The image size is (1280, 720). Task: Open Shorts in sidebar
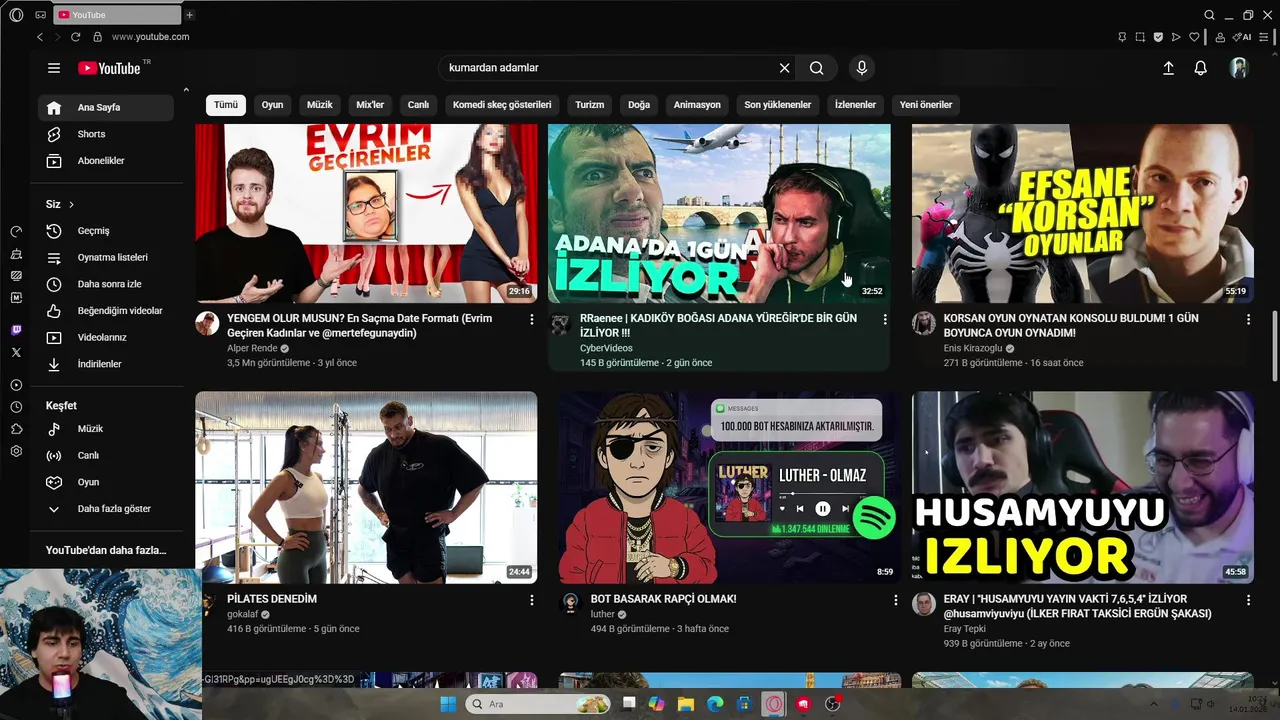coord(105,134)
